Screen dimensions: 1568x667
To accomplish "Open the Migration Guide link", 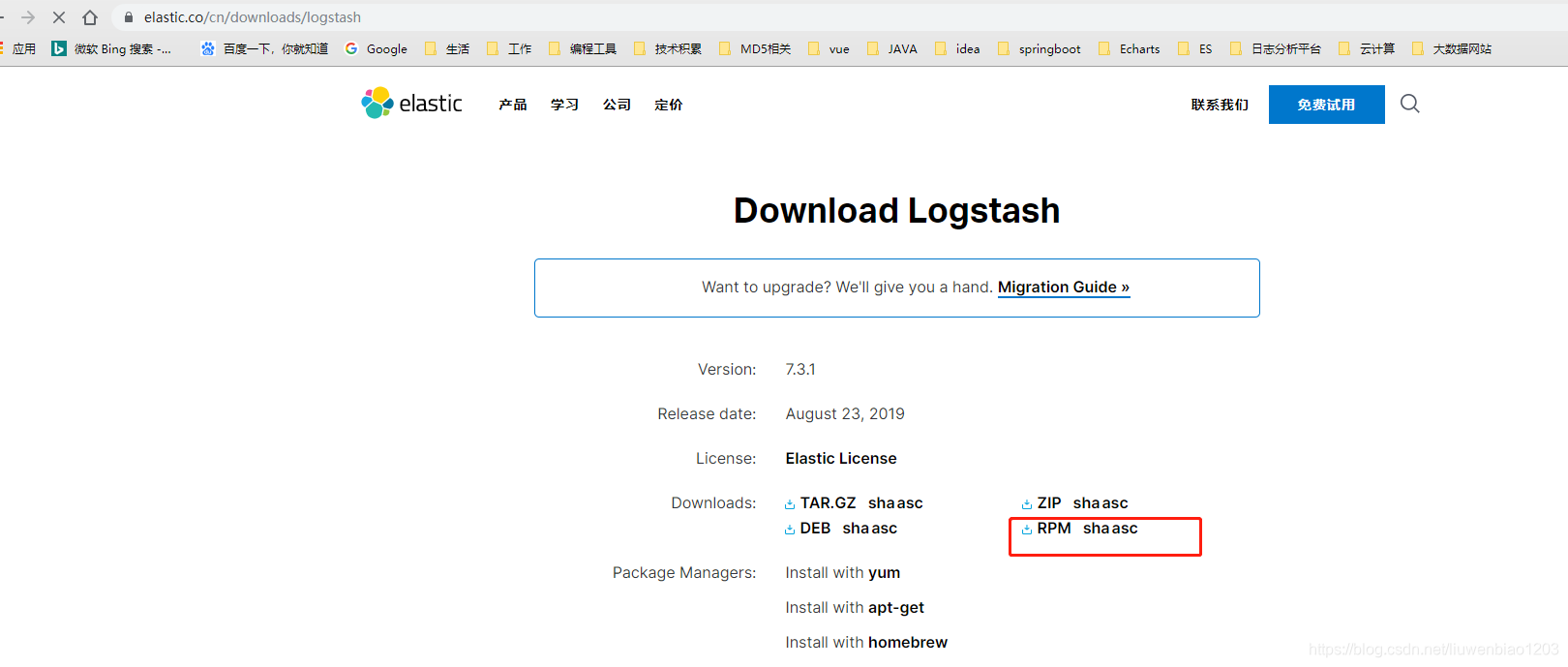I will [1064, 288].
